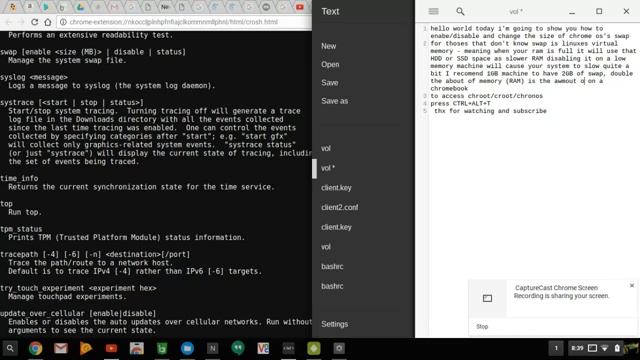Open the green Android app shelf icon

click(x=314, y=348)
